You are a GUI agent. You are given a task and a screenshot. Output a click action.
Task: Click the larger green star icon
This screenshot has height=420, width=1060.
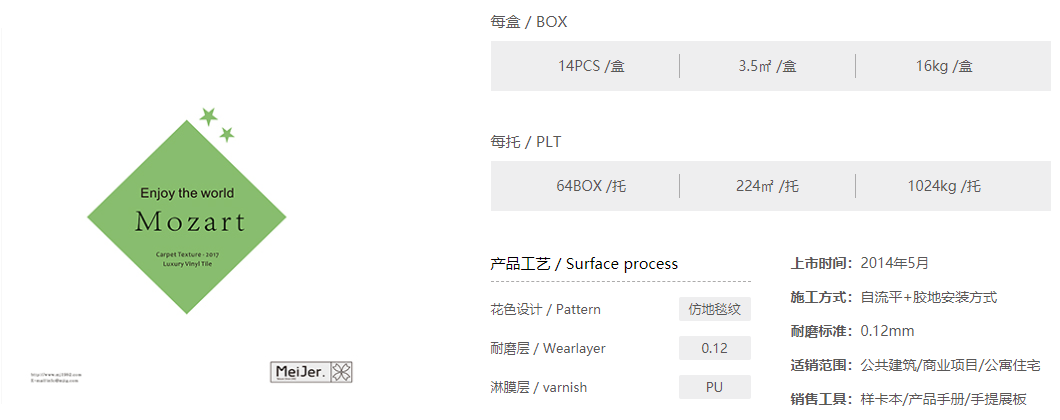pos(208,116)
